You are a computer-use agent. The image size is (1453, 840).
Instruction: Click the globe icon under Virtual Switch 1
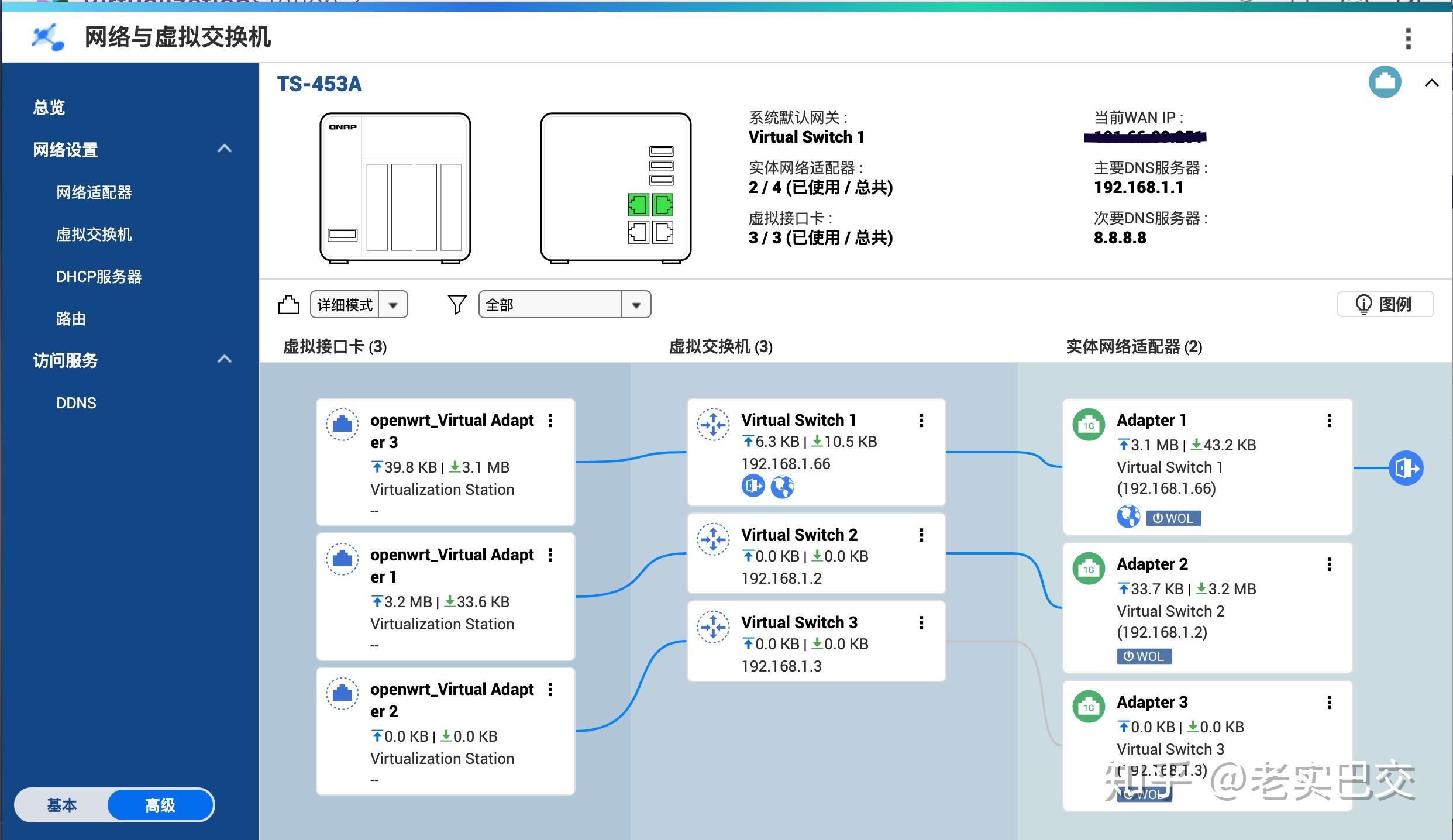(x=782, y=486)
